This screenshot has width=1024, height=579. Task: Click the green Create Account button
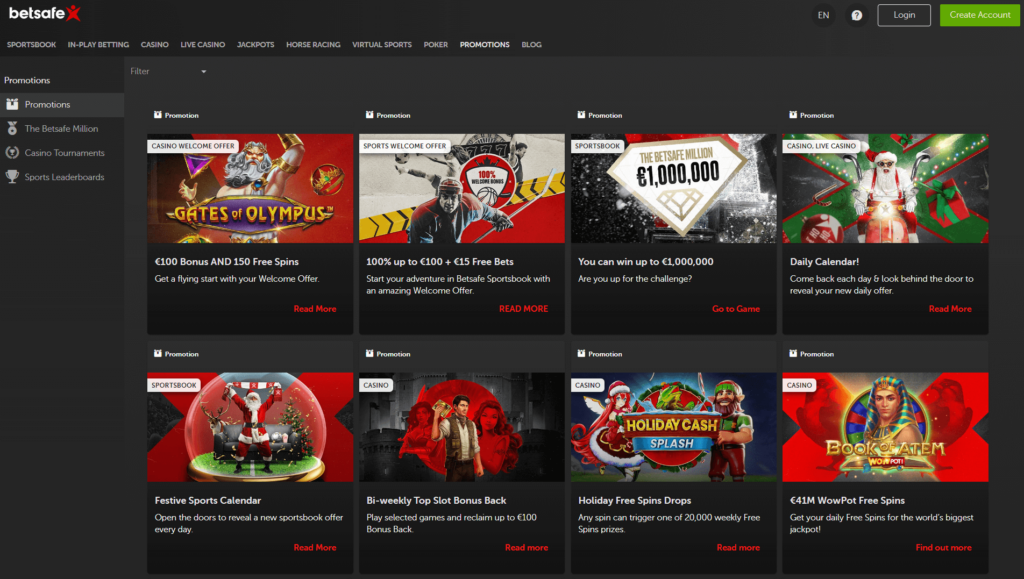click(979, 15)
